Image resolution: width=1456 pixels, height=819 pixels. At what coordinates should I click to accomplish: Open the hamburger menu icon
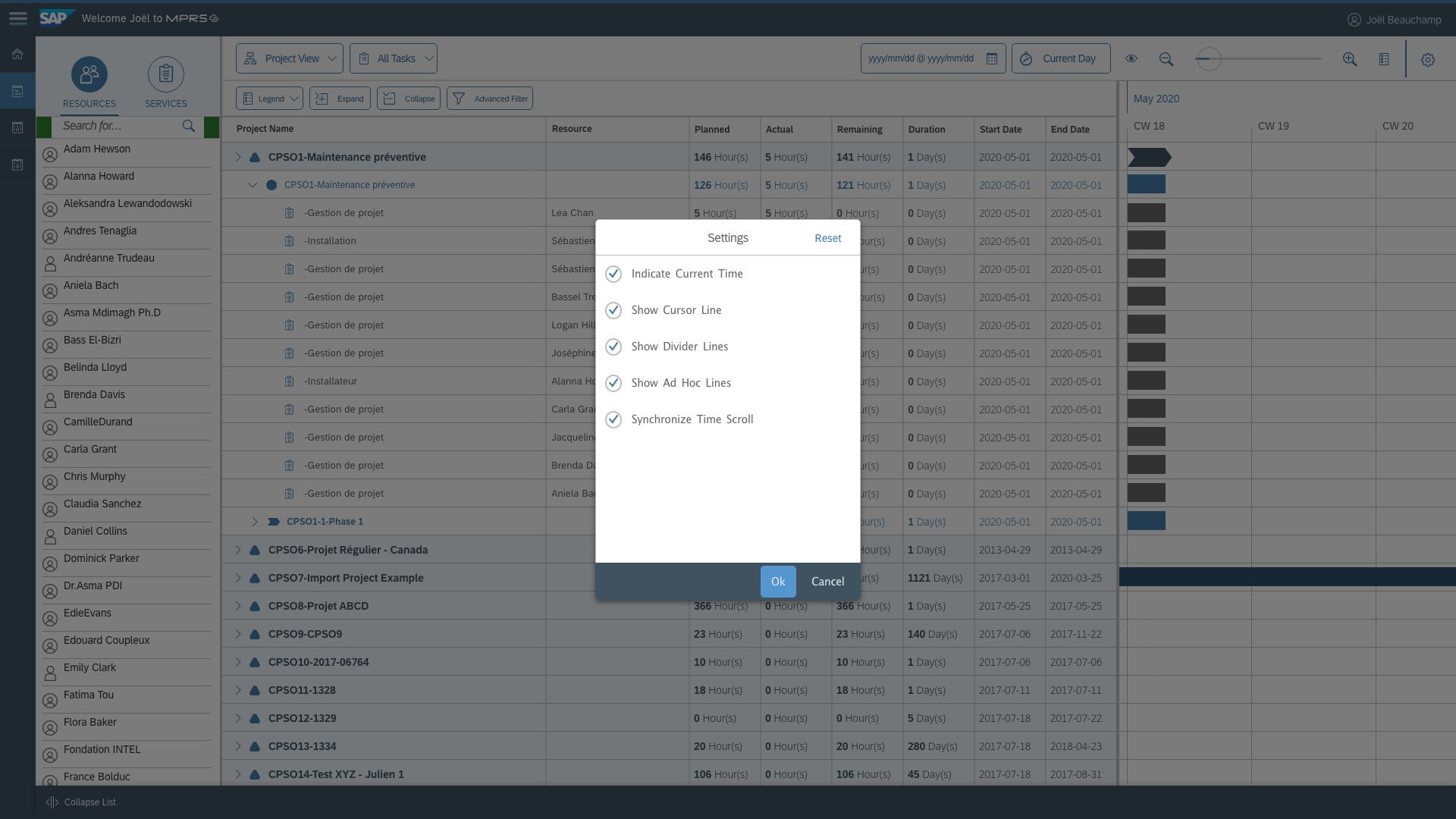(18, 18)
